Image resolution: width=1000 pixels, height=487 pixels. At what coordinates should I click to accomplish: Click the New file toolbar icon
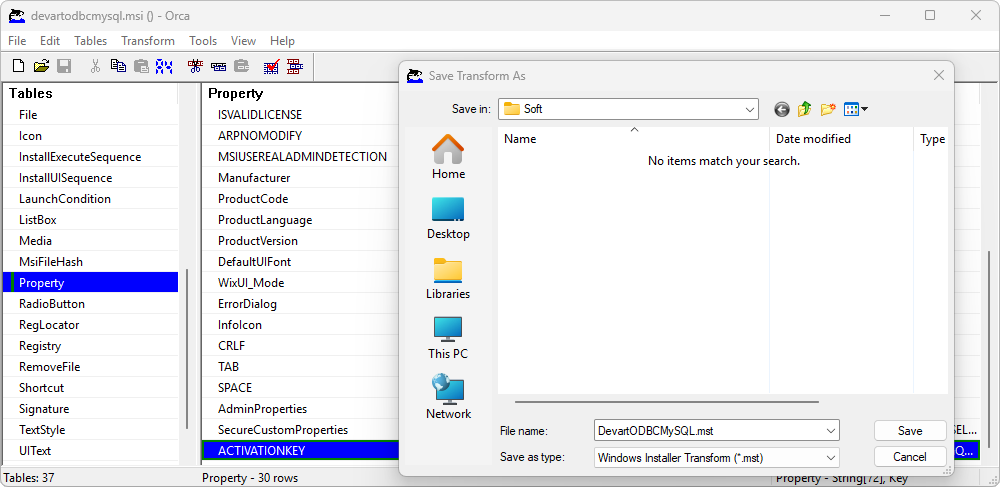[19, 66]
